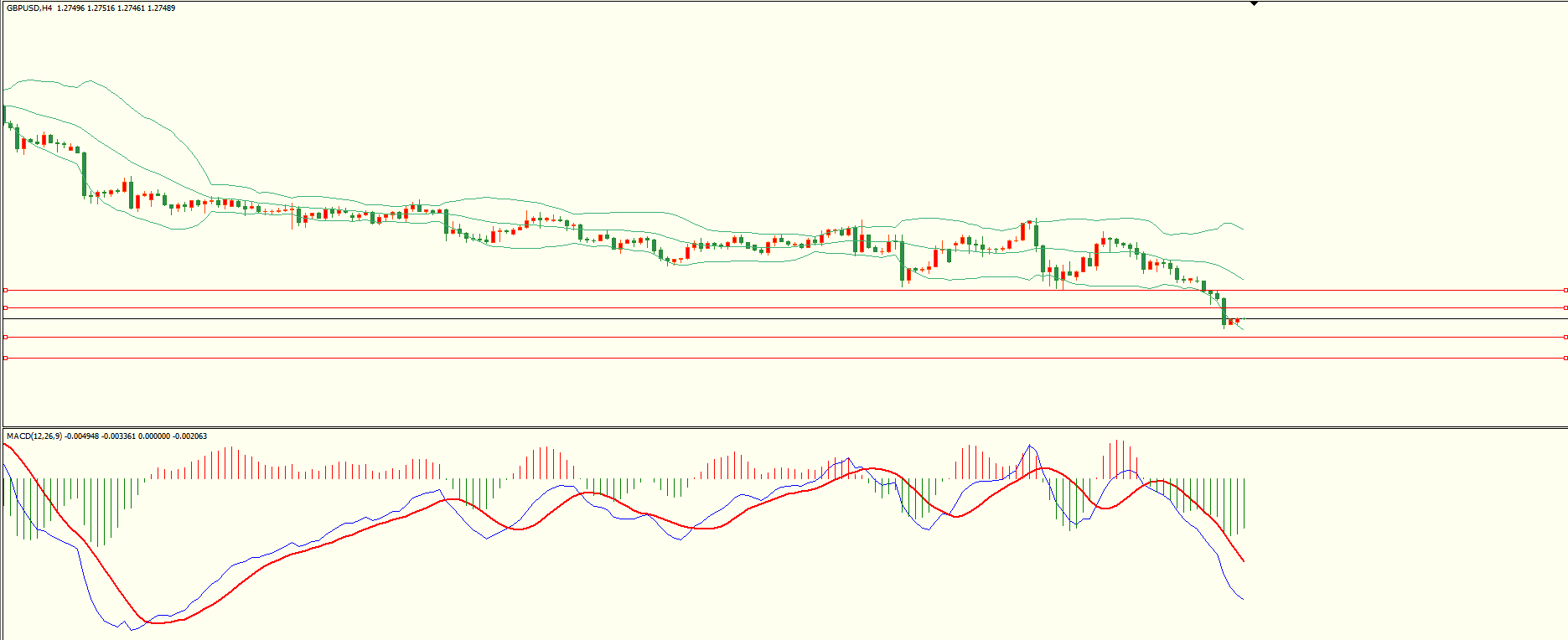This screenshot has height=640, width=1568.
Task: Select left handle of the lowest red line
Action: pos(6,358)
